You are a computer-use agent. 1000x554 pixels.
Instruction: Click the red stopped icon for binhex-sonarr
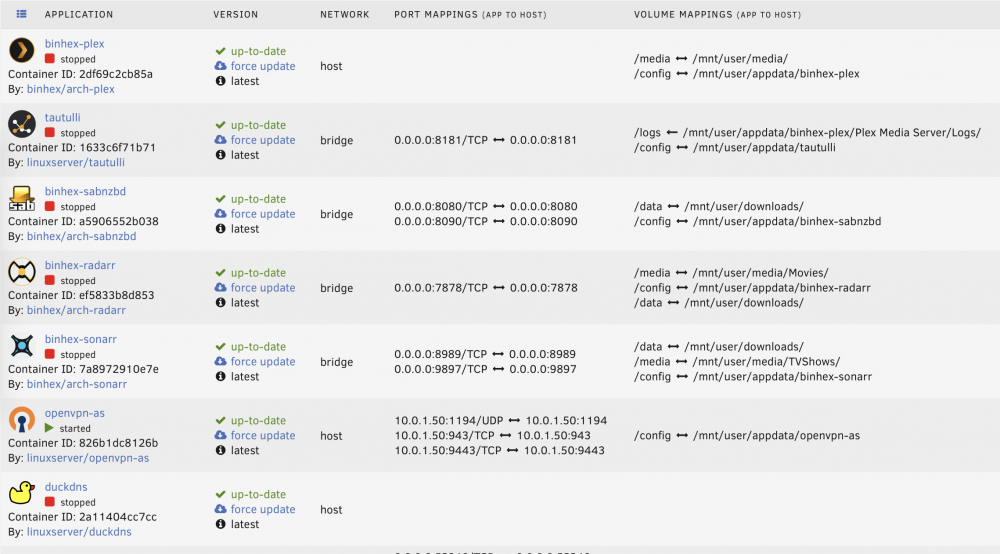50,354
